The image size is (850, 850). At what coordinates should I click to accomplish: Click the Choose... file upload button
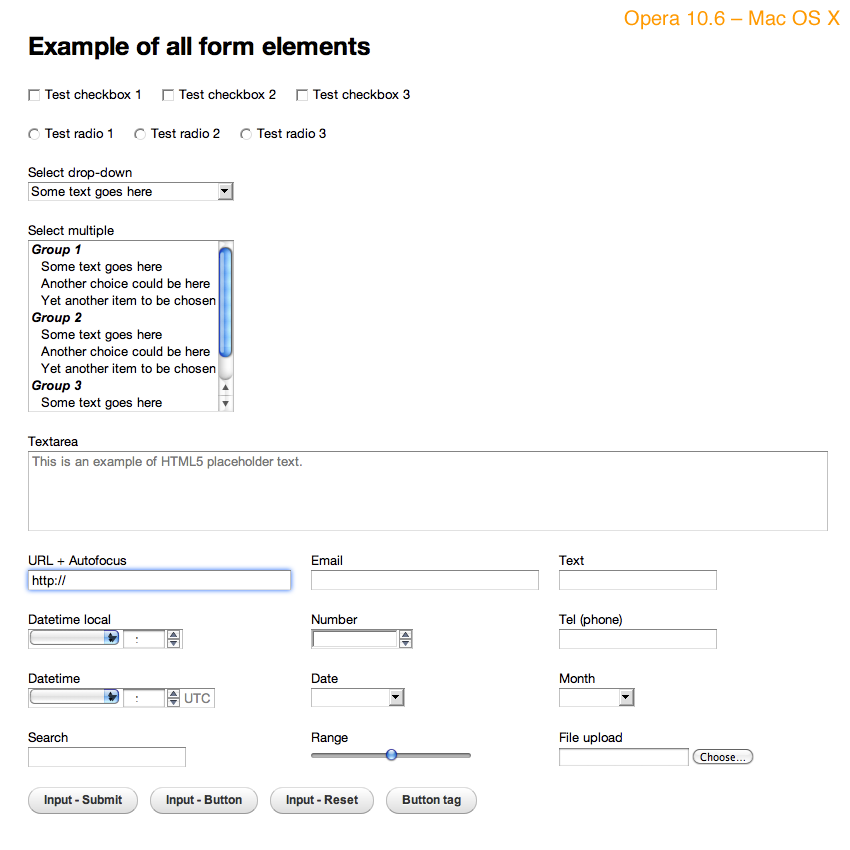coord(722,757)
